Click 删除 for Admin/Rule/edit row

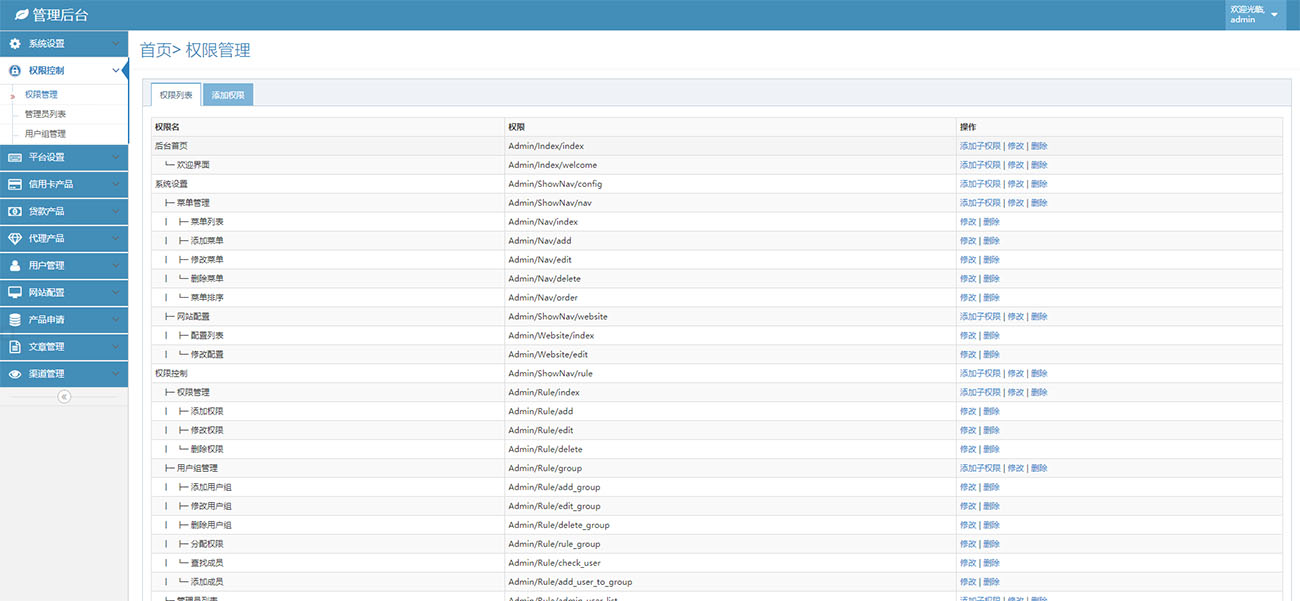991,431
